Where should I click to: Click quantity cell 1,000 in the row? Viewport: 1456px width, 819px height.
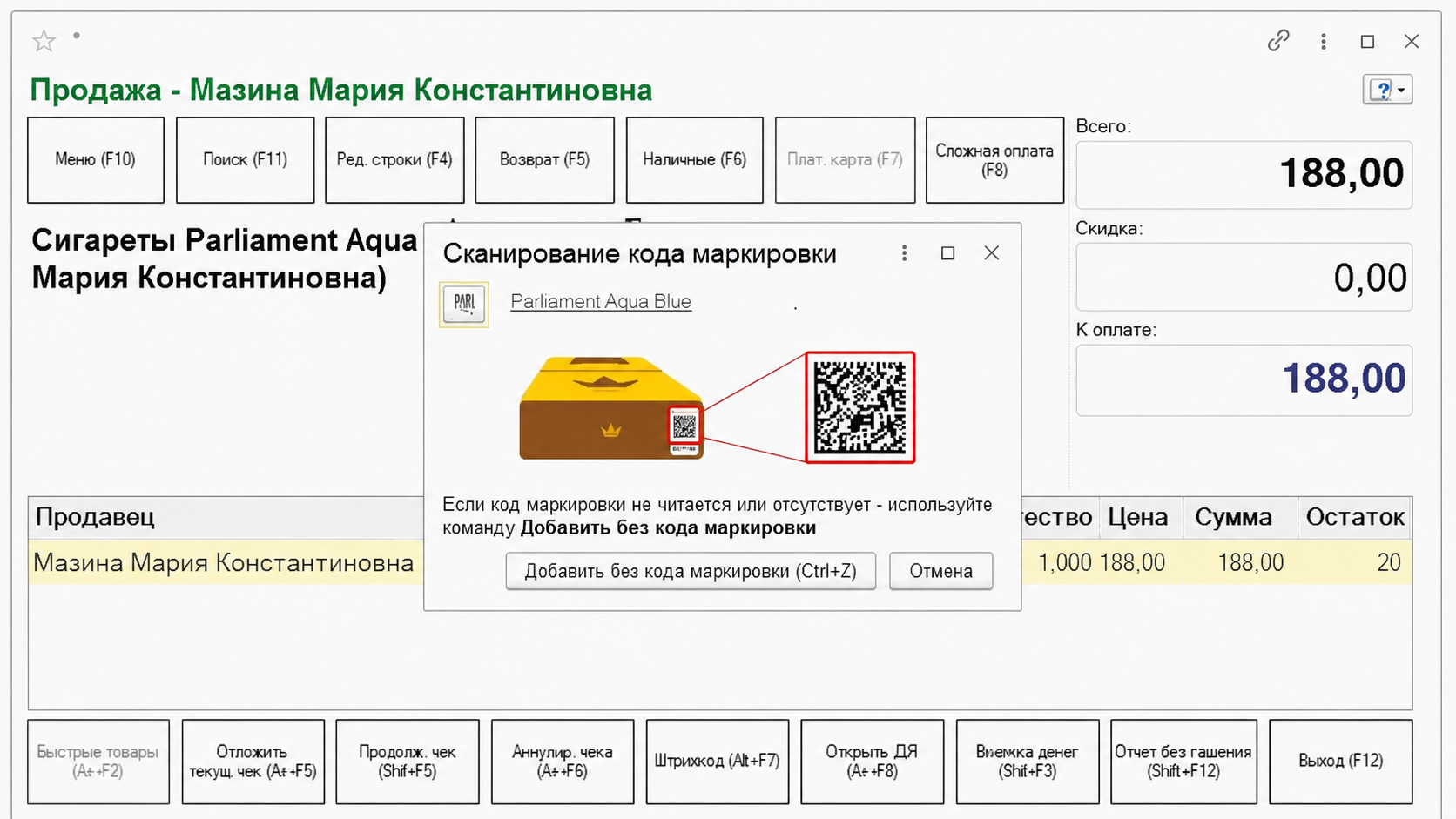tap(1064, 562)
